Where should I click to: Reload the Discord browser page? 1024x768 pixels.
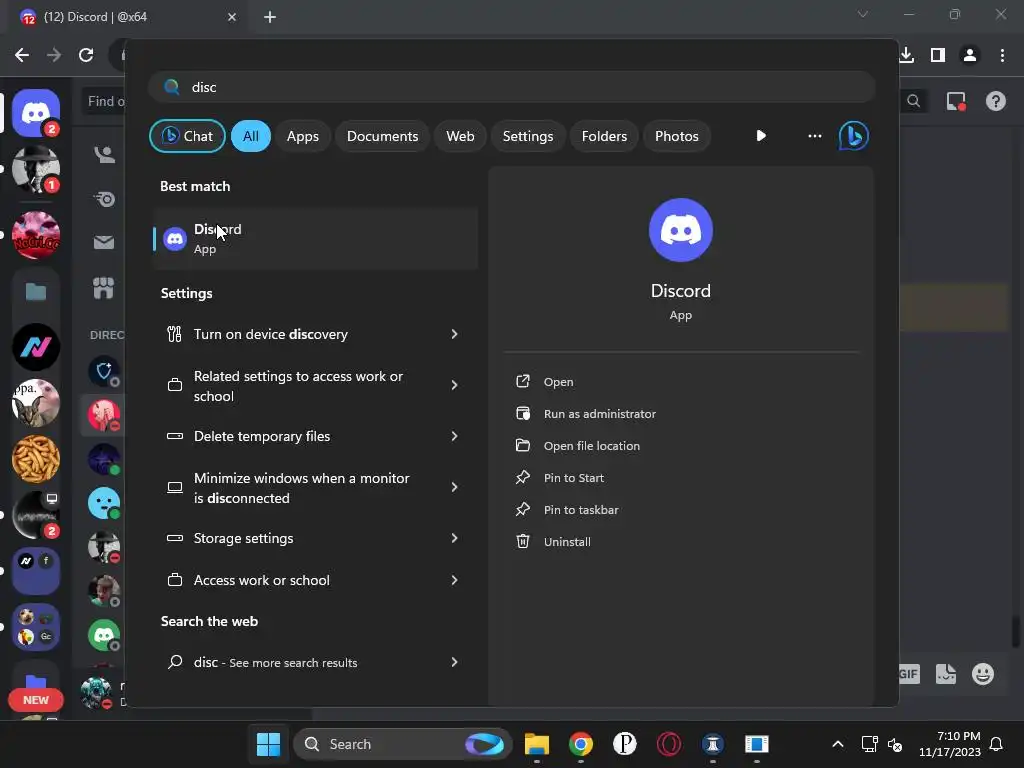[86, 55]
